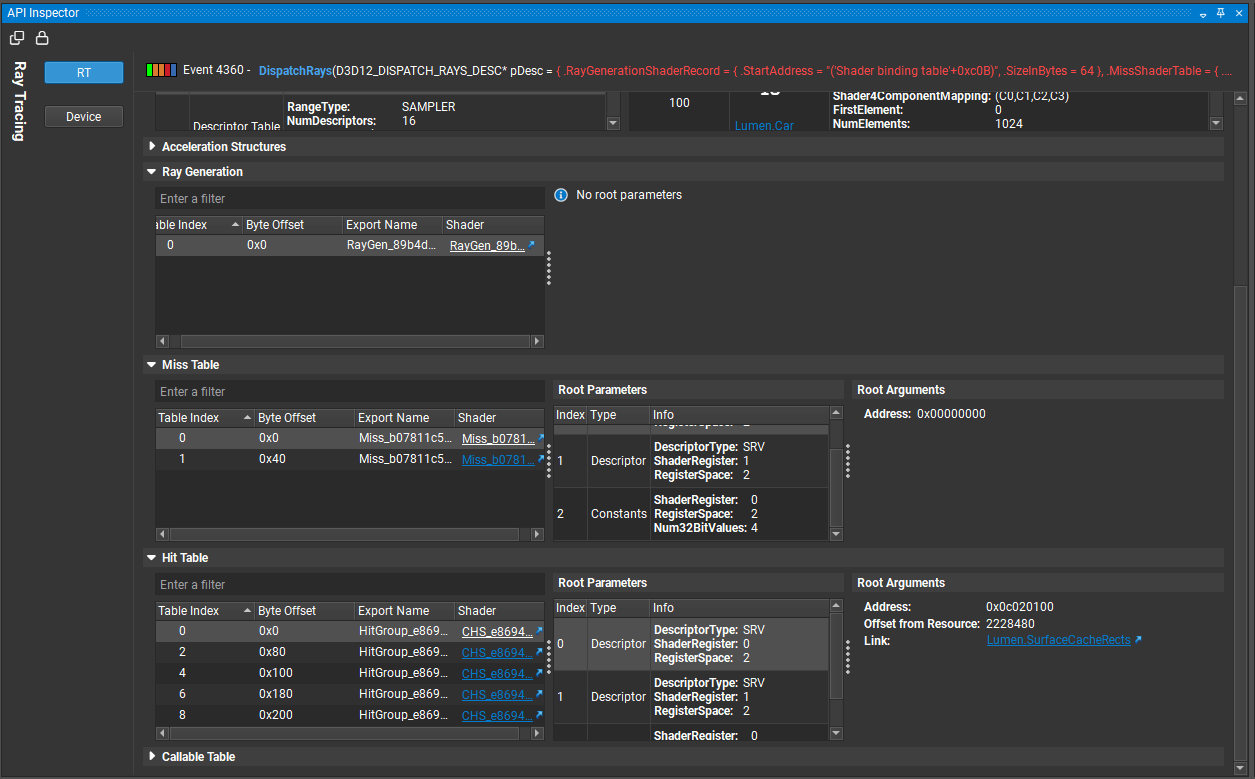
Task: Toggle the lock icon in toolbar
Action: click(x=42, y=38)
